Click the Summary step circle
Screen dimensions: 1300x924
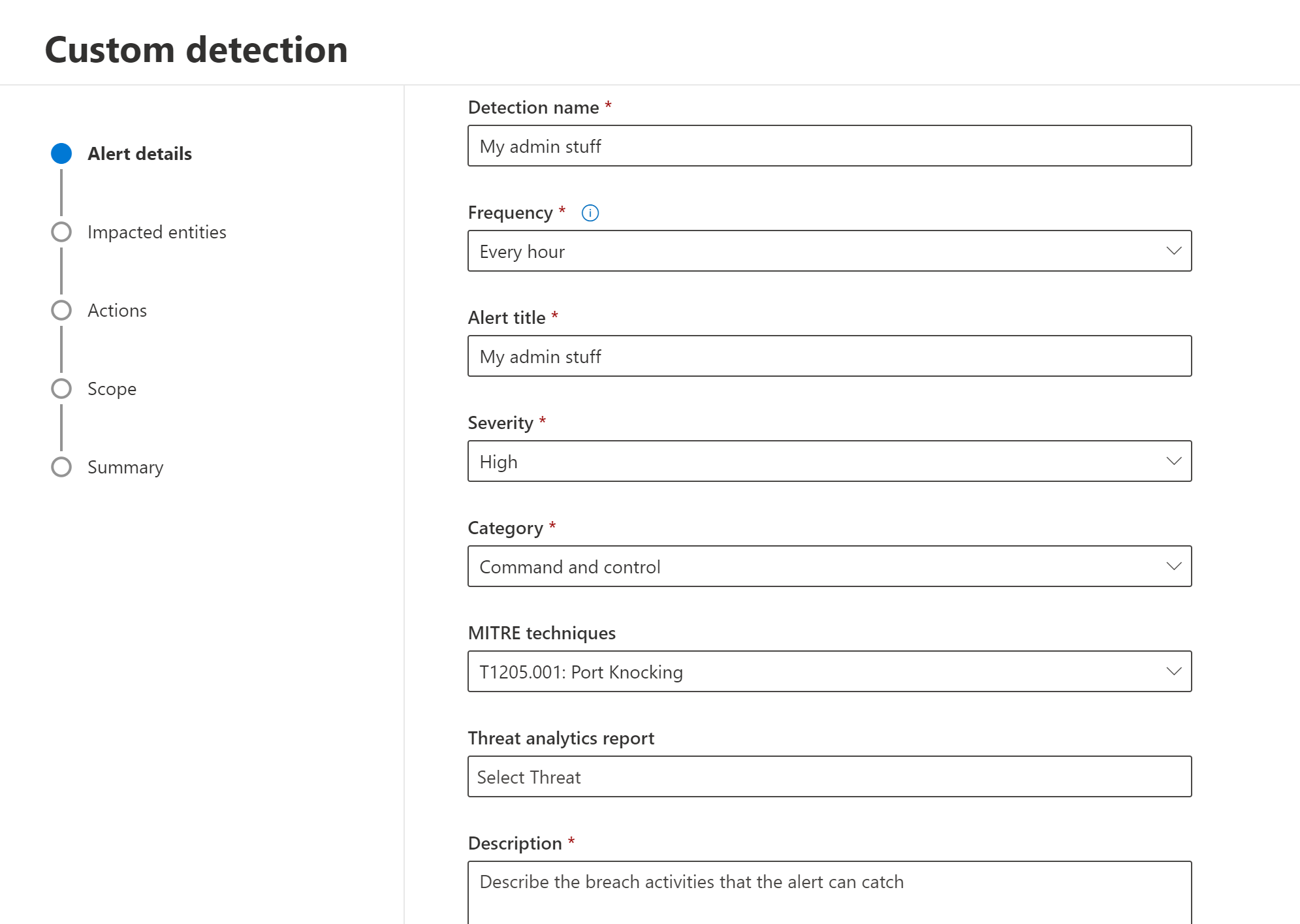(x=61, y=467)
